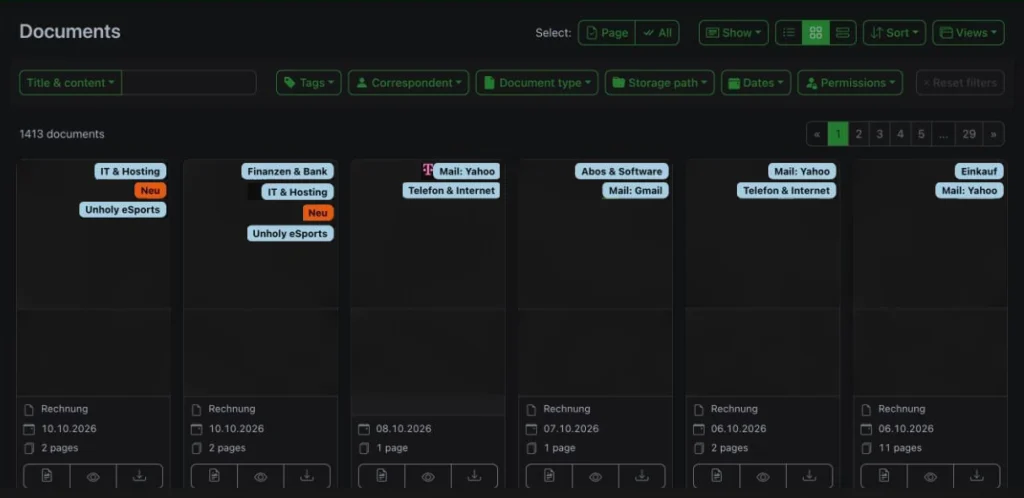The width and height of the screenshot is (1024, 498).
Task: Select all documents with All button
Action: (657, 33)
